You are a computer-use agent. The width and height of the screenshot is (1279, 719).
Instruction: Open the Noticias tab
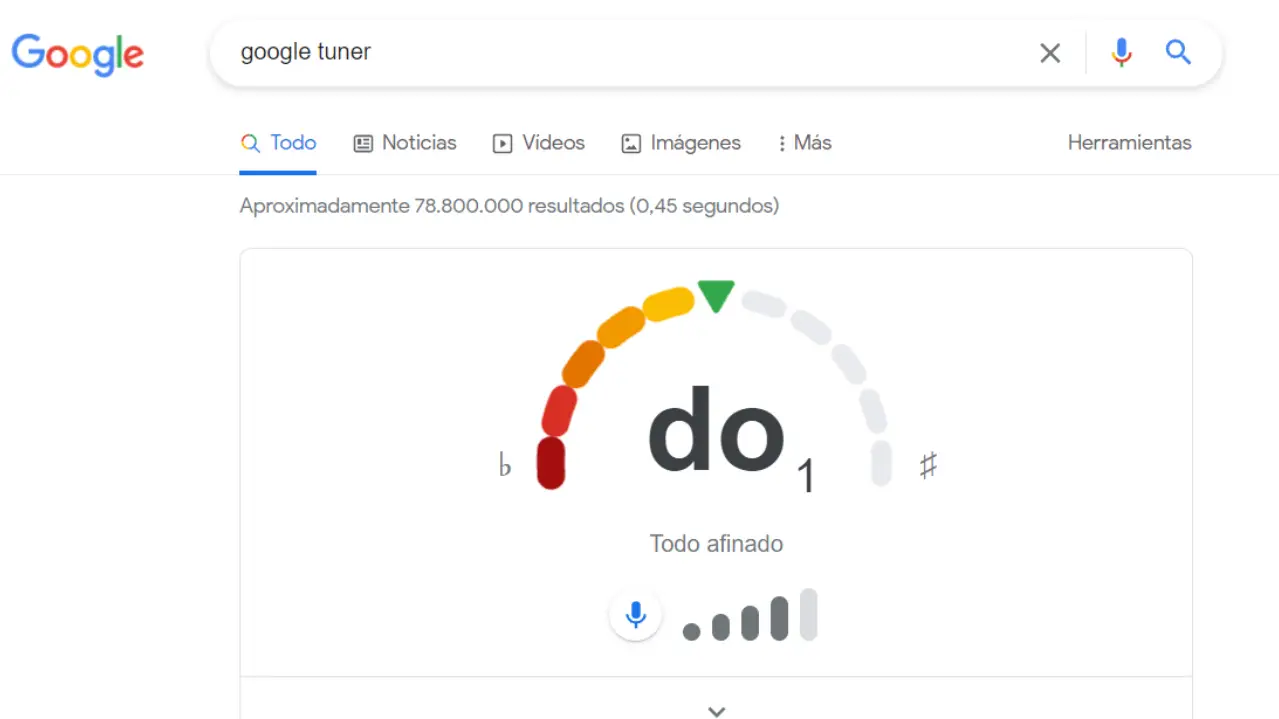[405, 143]
